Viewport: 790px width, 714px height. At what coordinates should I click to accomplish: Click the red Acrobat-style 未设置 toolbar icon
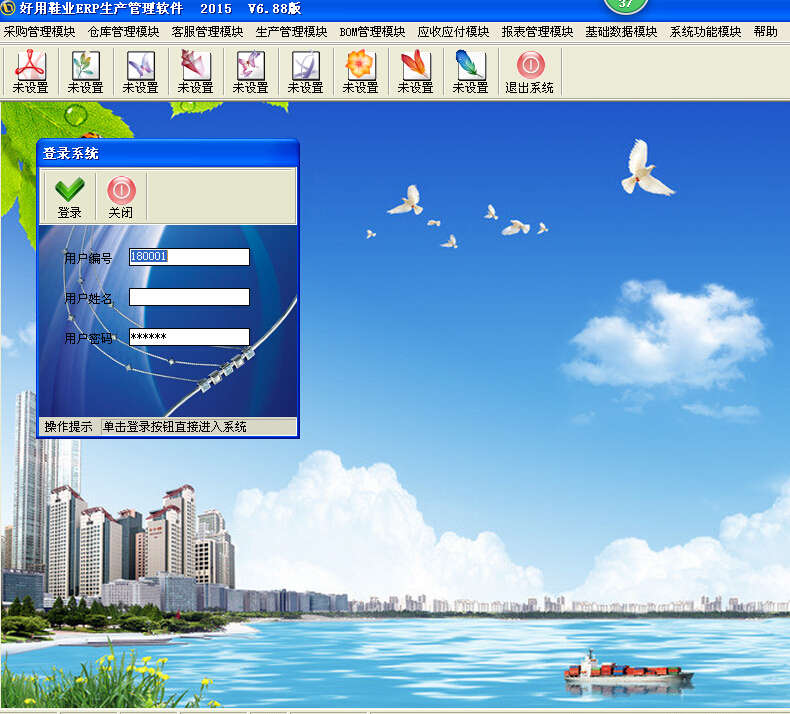(30, 72)
